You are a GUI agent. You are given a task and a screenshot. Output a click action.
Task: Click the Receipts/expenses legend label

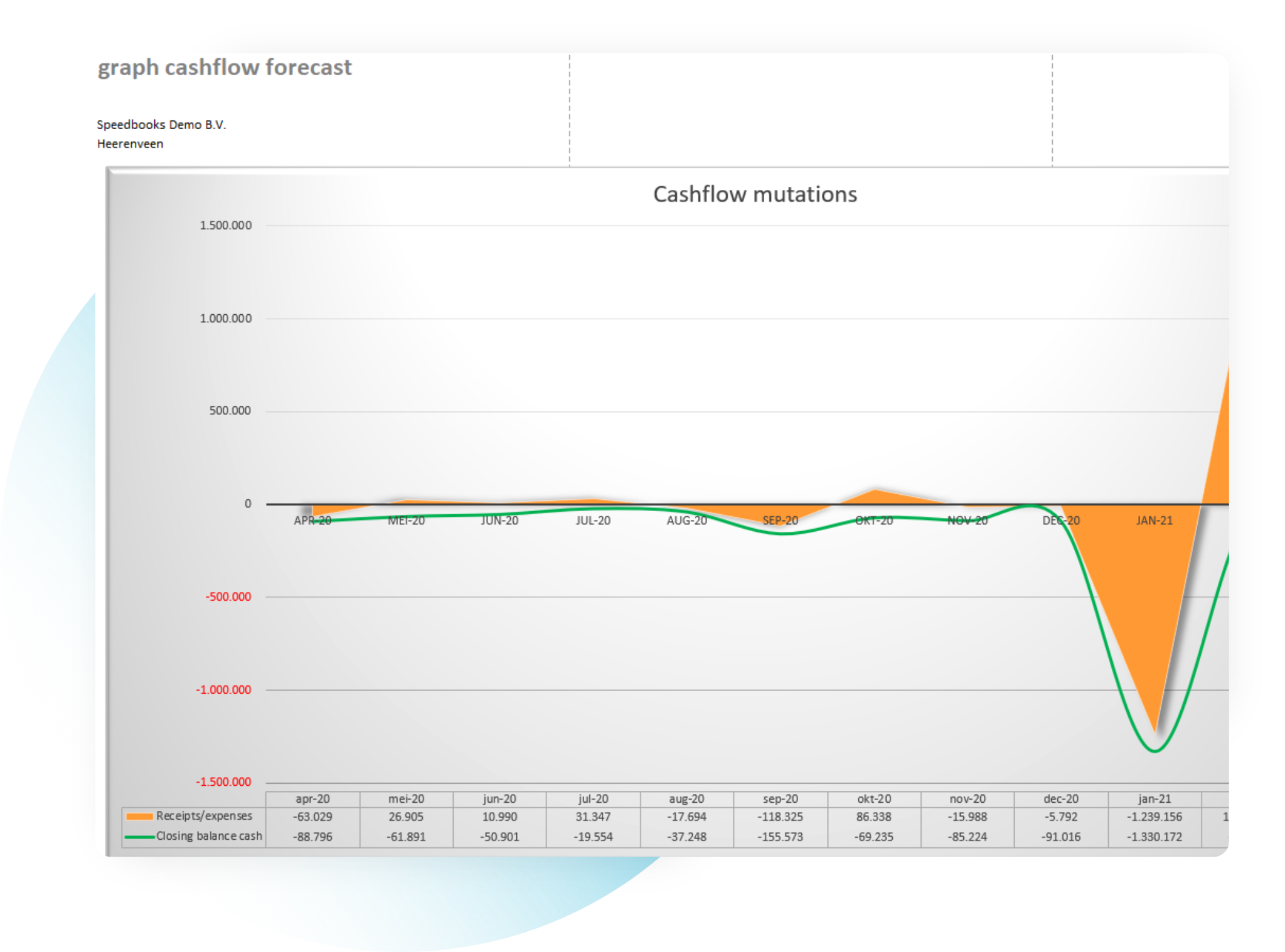point(204,816)
